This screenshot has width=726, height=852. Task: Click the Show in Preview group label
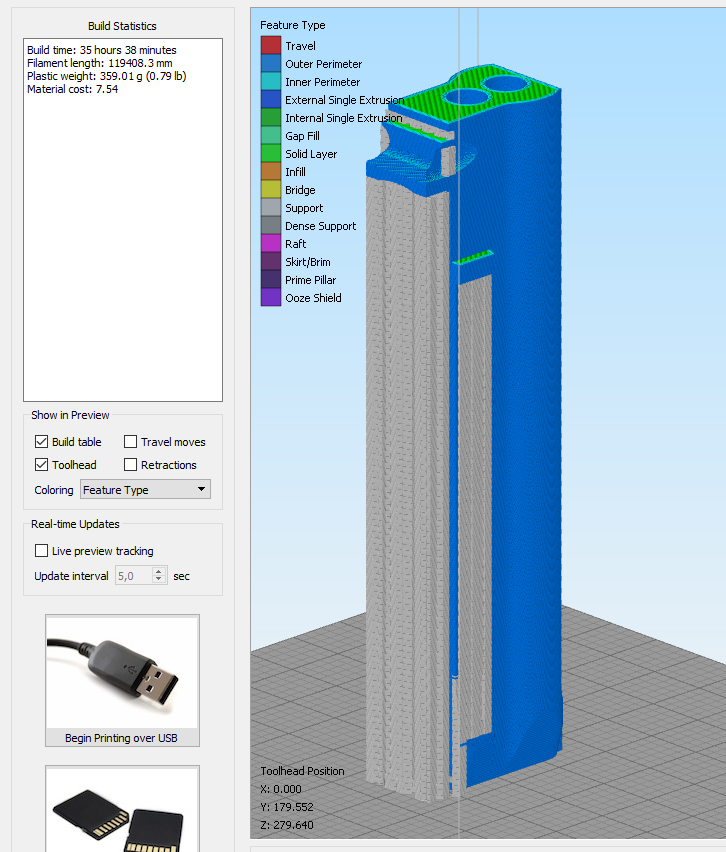pos(70,415)
